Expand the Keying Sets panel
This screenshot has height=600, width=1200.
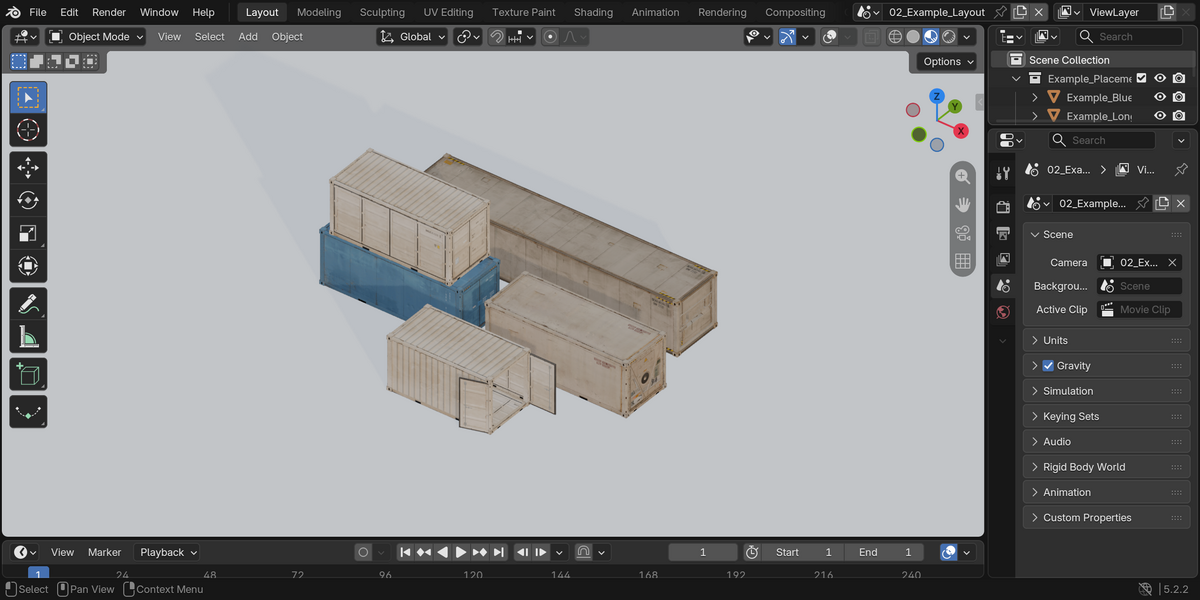tap(1106, 416)
